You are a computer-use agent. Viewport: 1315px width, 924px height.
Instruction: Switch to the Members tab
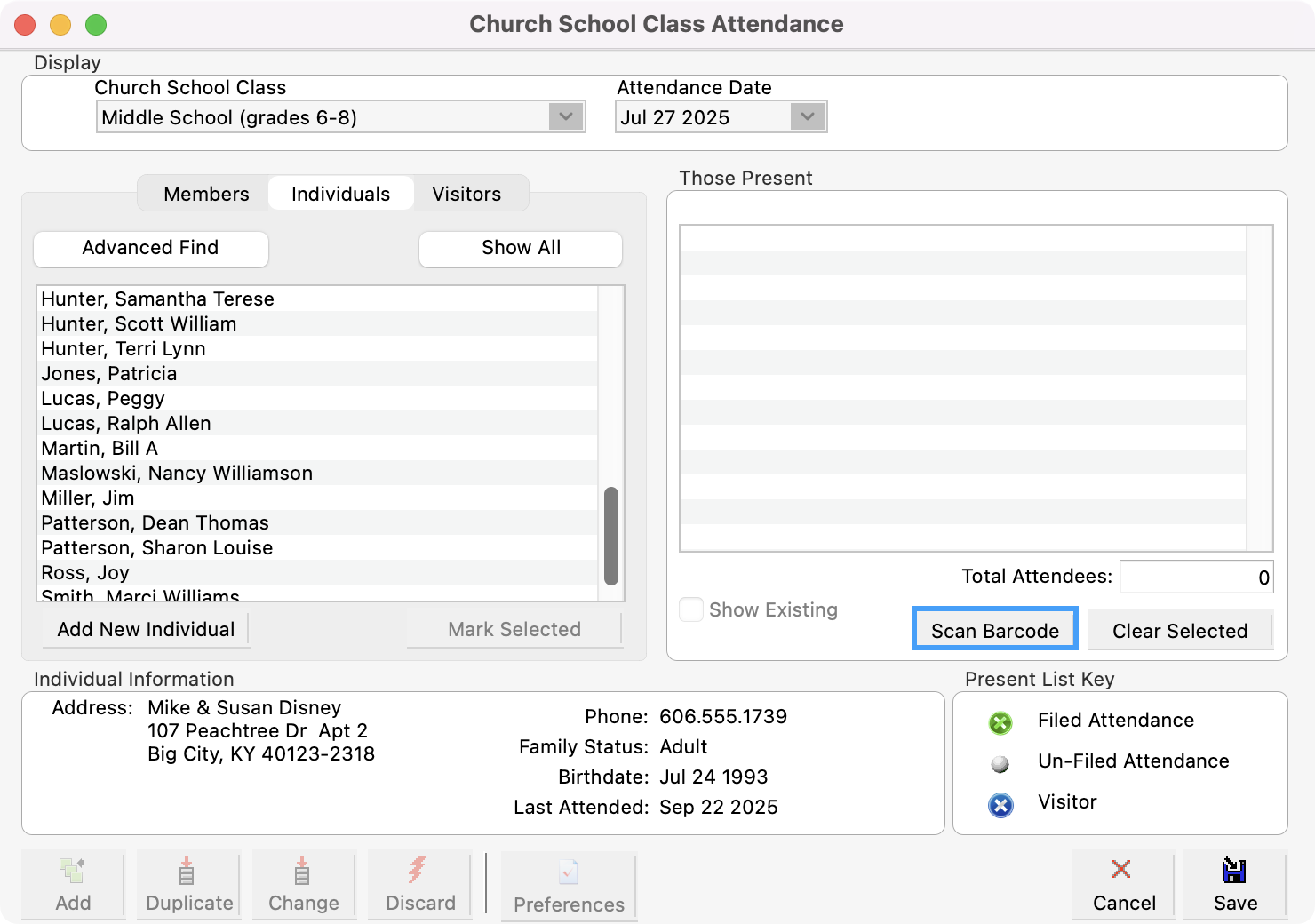click(205, 194)
